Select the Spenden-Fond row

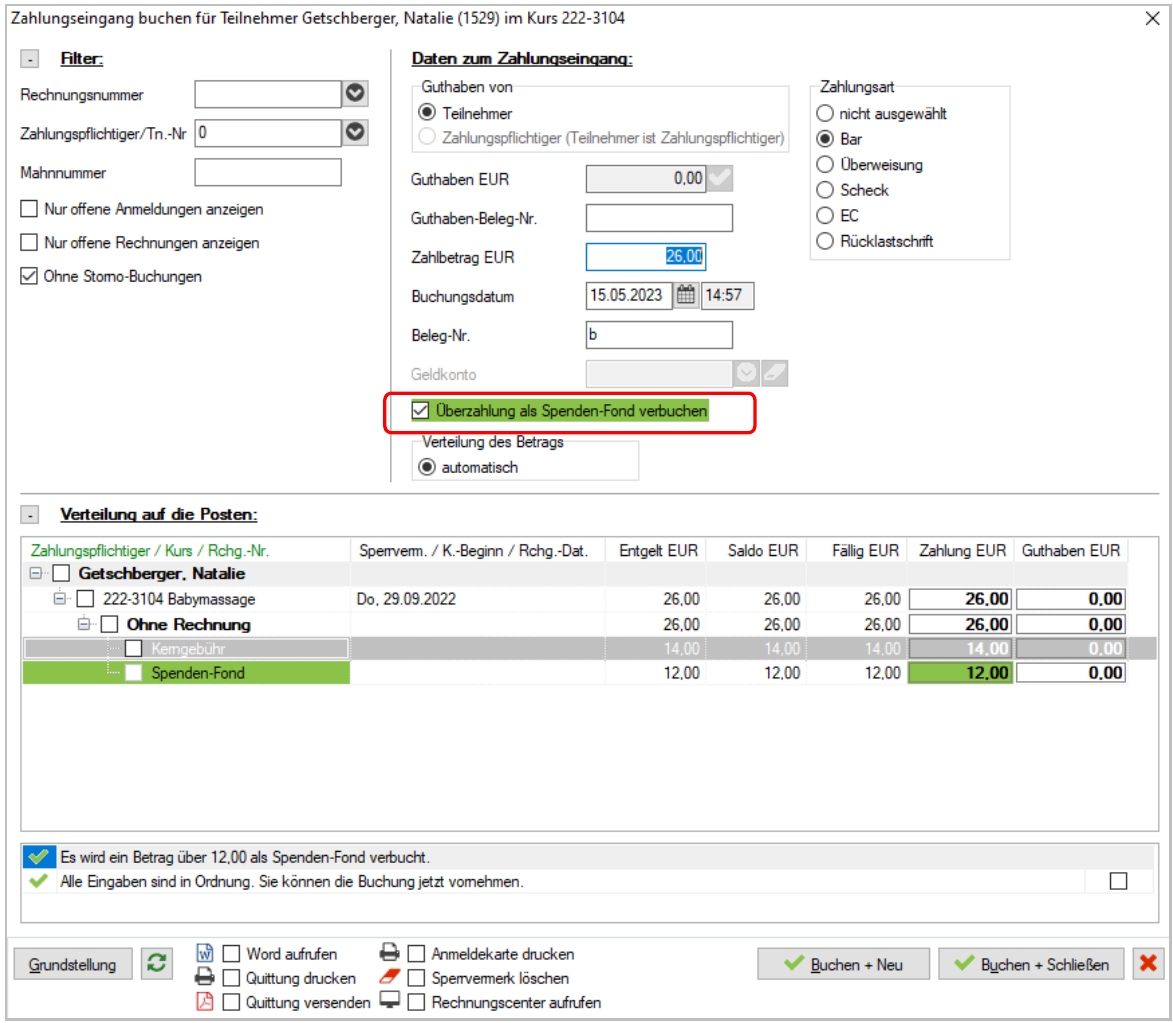575,673
